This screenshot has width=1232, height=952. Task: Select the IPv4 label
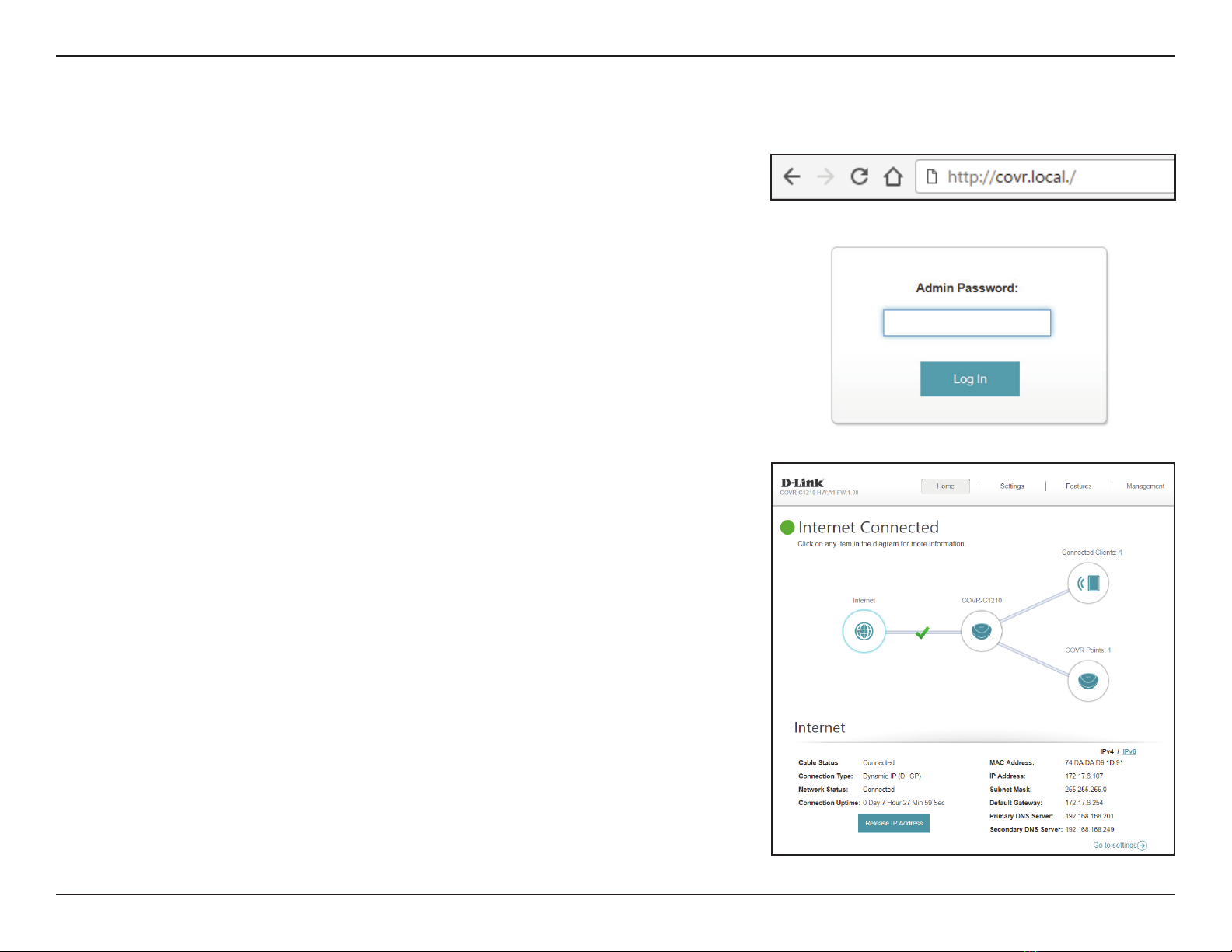(1106, 751)
